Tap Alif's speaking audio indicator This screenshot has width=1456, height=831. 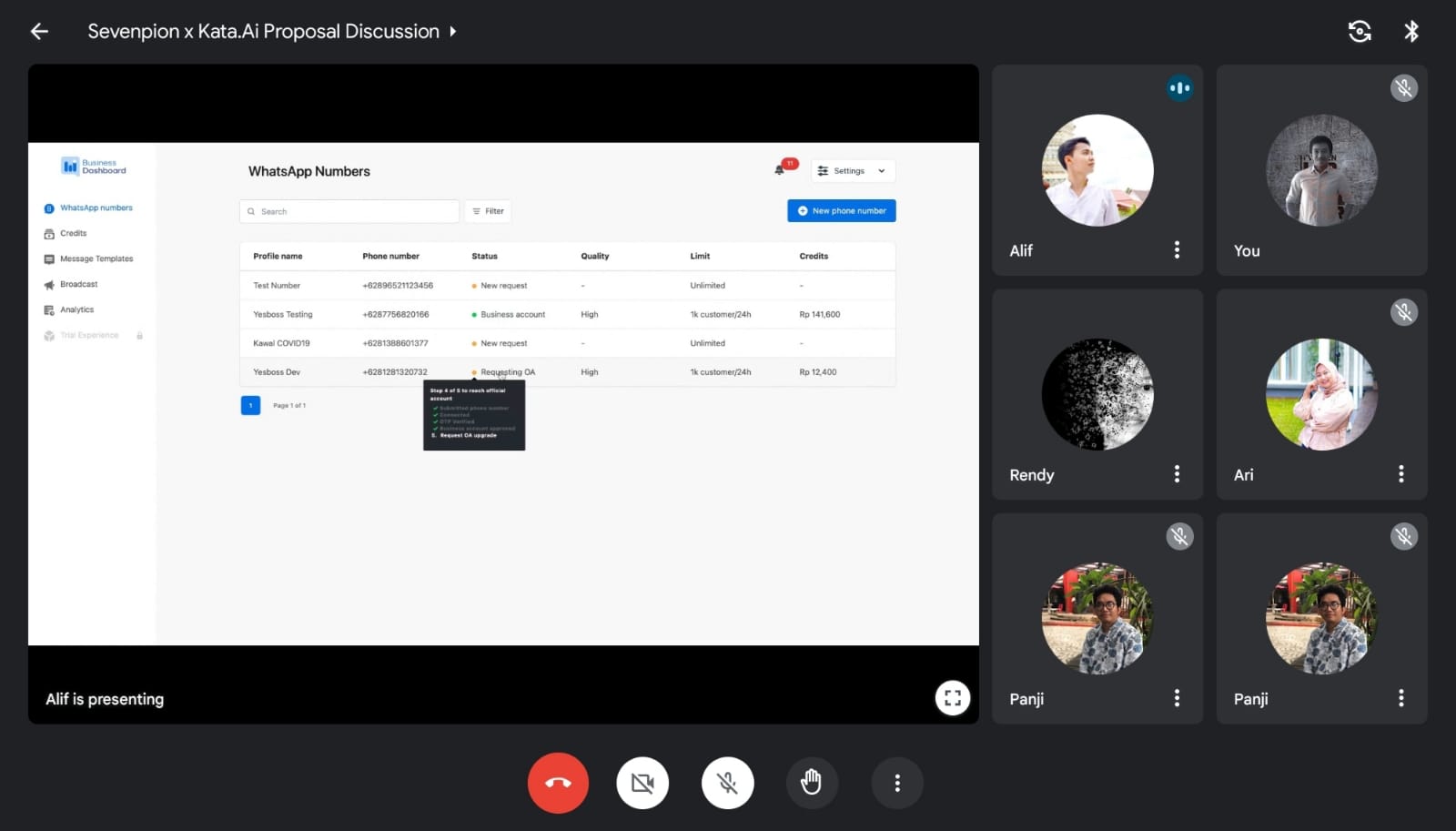point(1179,88)
